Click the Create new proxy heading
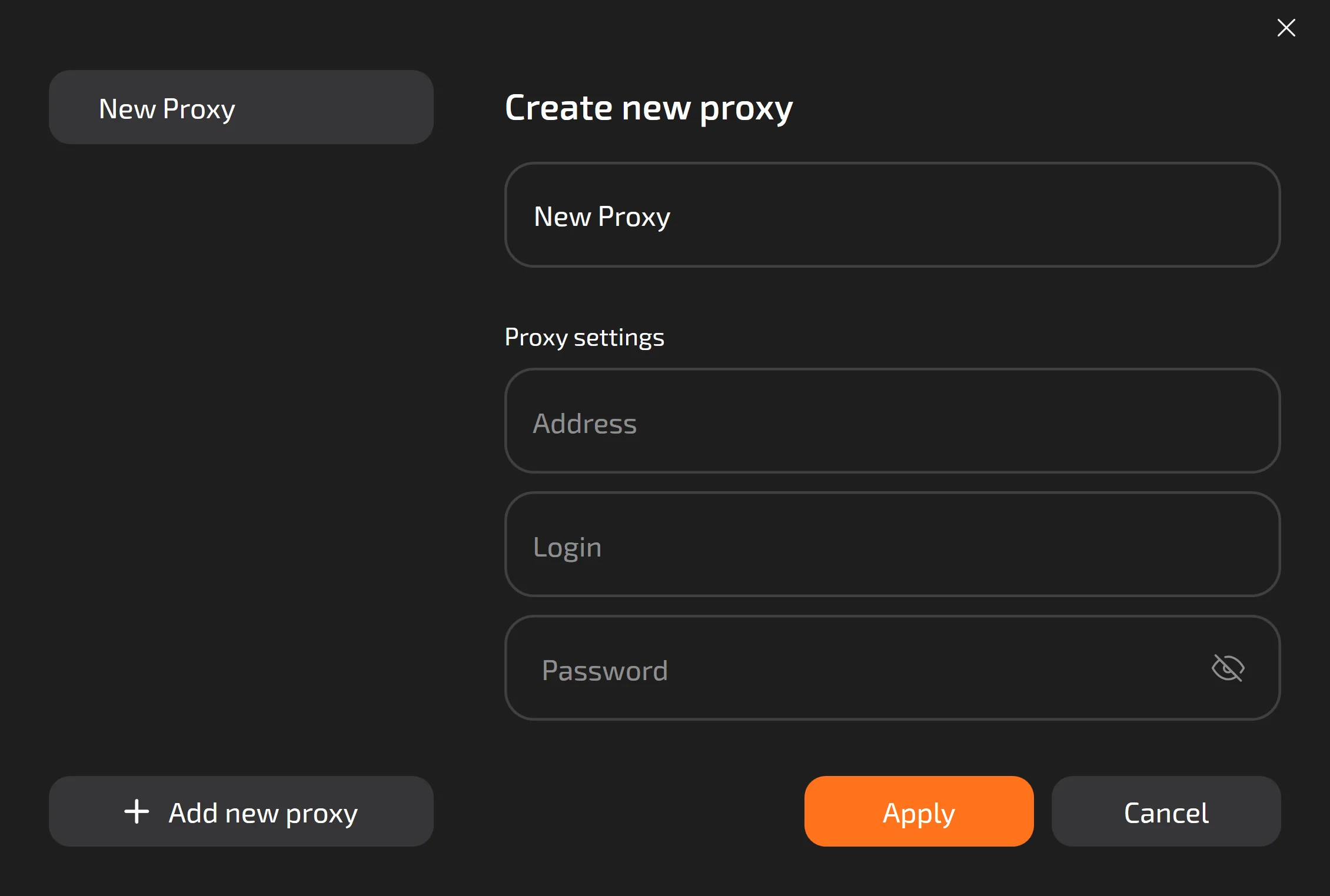1330x896 pixels. coord(649,108)
